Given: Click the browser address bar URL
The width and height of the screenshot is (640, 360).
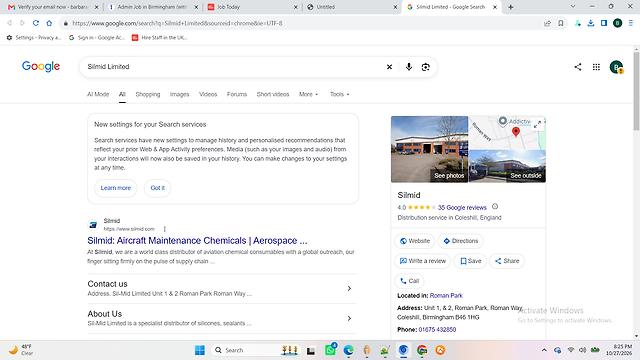Looking at the screenshot, I should click(177, 23).
